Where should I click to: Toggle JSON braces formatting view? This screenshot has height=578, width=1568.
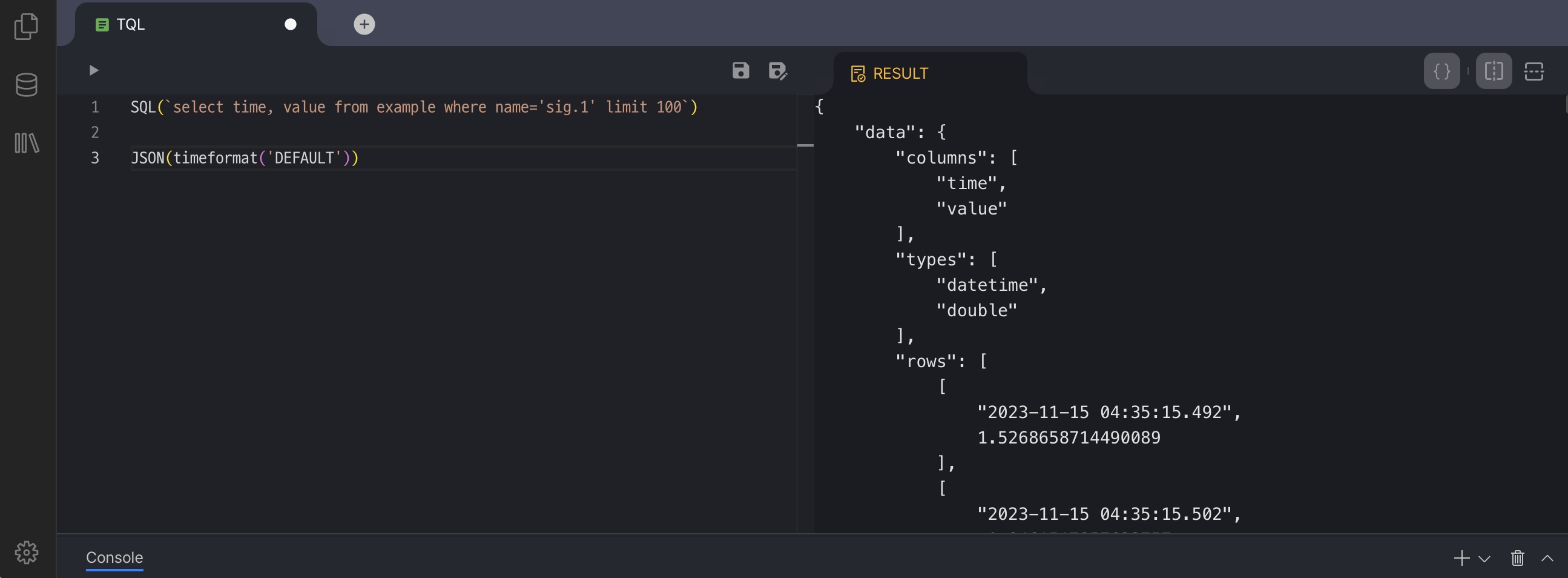coord(1441,71)
